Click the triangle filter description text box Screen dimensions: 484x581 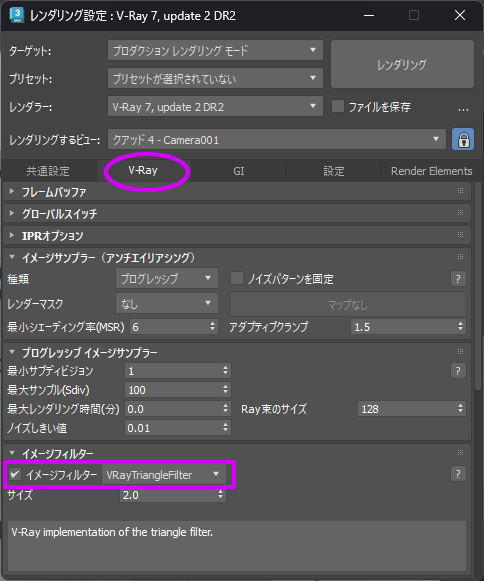[x=237, y=546]
